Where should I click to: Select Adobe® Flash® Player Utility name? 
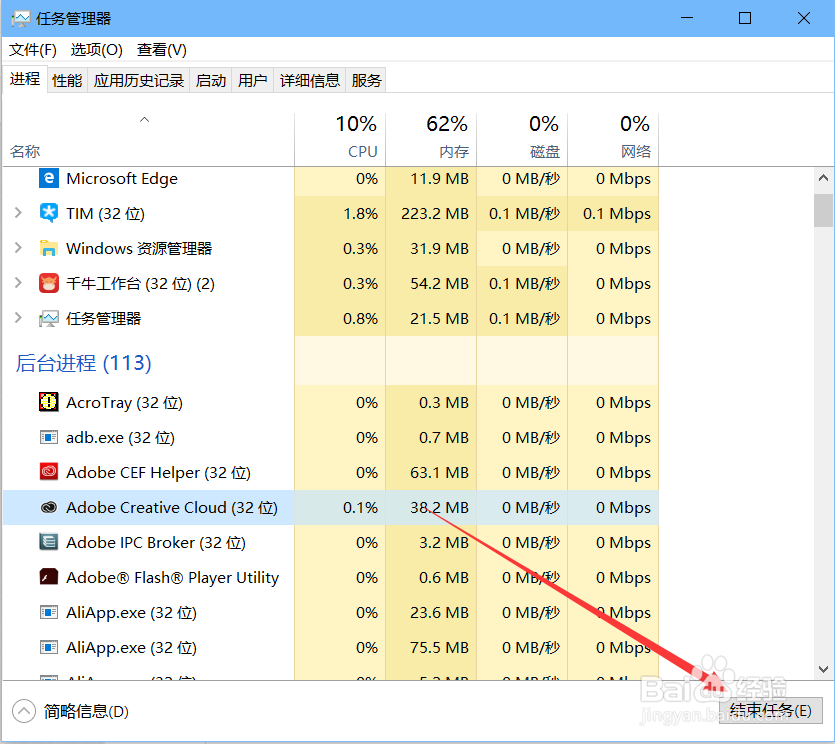coord(172,578)
